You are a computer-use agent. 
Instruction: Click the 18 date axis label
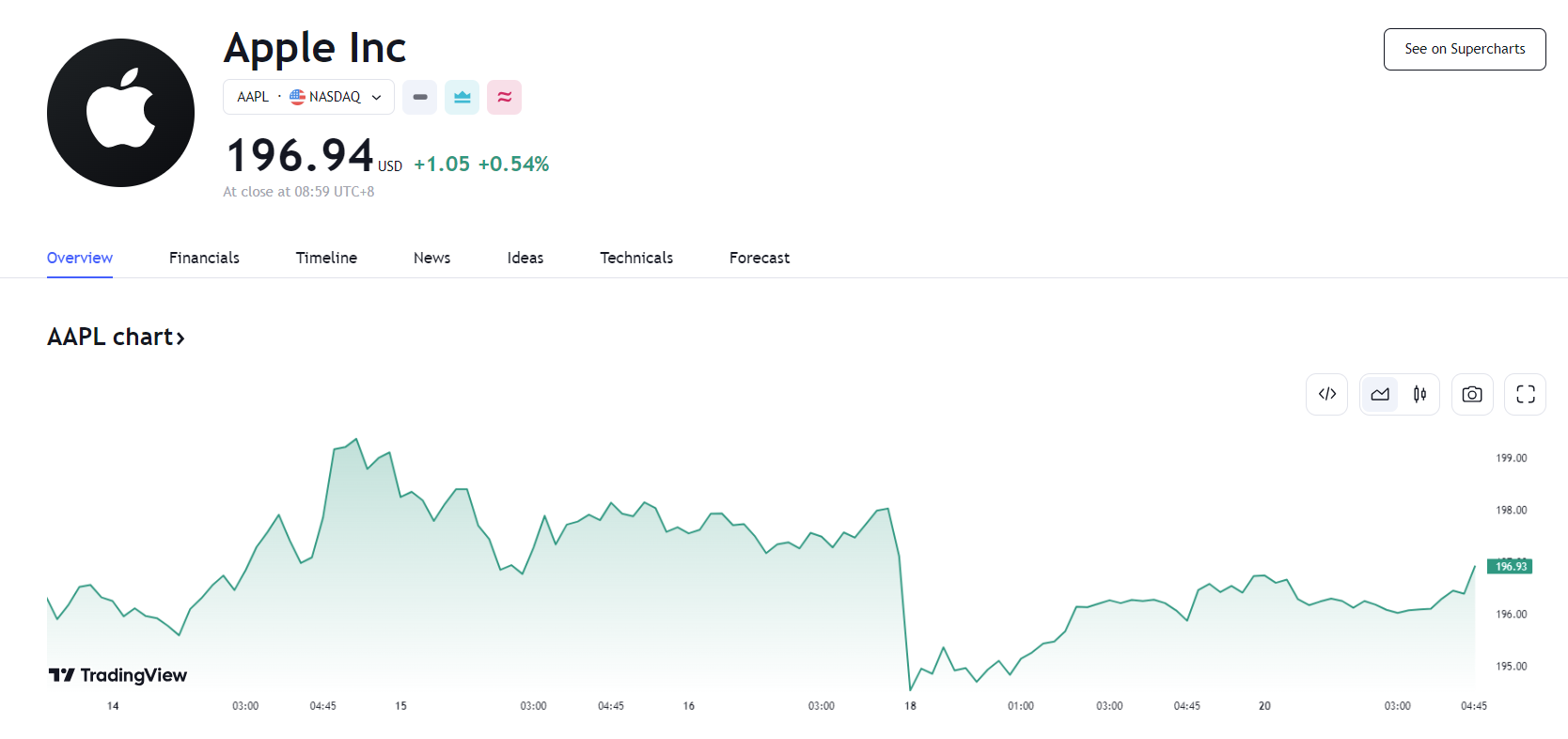pos(910,706)
